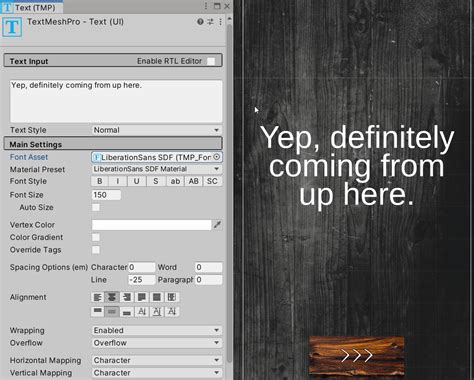This screenshot has width=474, height=380.
Task: Select left horizontal alignment icon
Action: coord(98,297)
